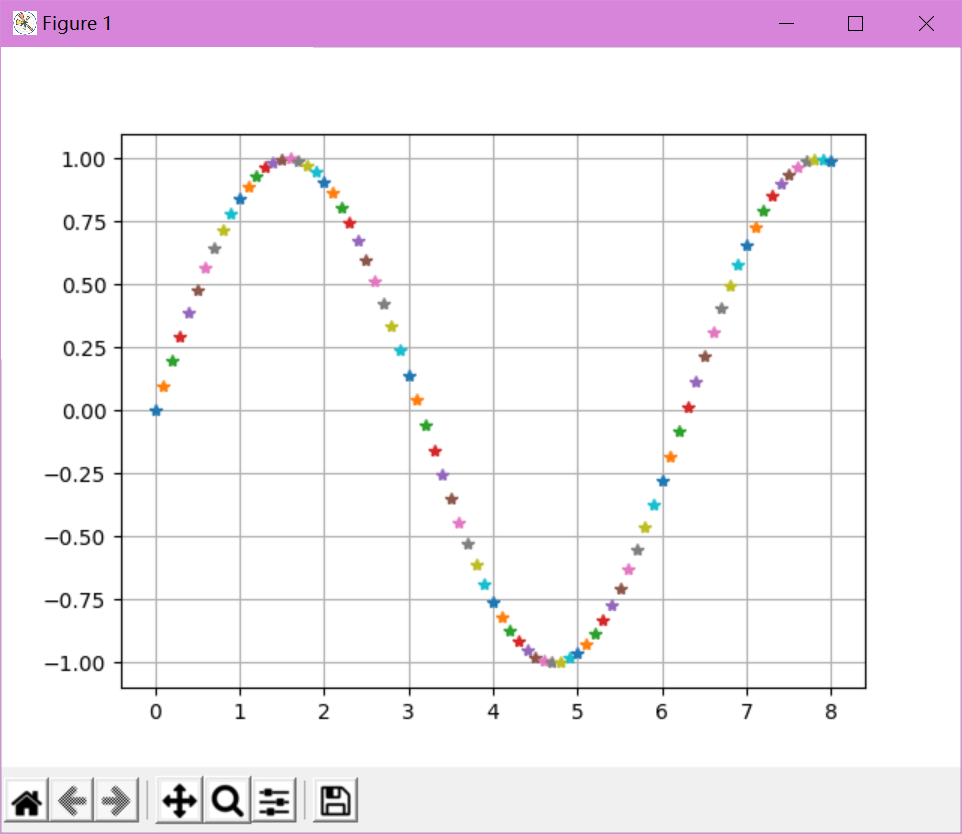
Task: Open Configure subplots settings
Action: pos(274,800)
